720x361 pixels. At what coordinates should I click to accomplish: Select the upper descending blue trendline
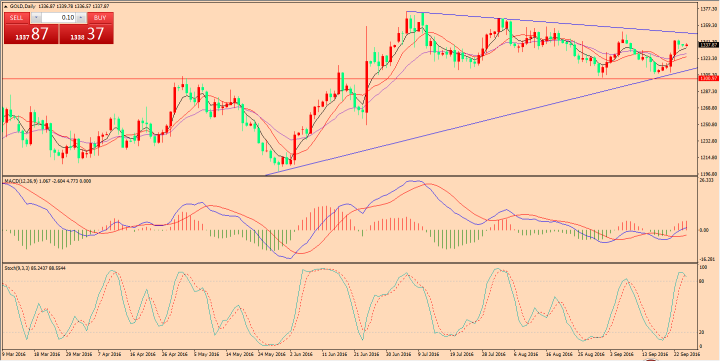(551, 22)
